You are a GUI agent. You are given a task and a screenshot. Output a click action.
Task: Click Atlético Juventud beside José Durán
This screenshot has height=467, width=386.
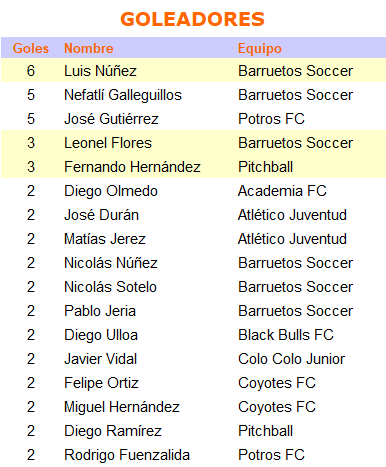(x=292, y=215)
